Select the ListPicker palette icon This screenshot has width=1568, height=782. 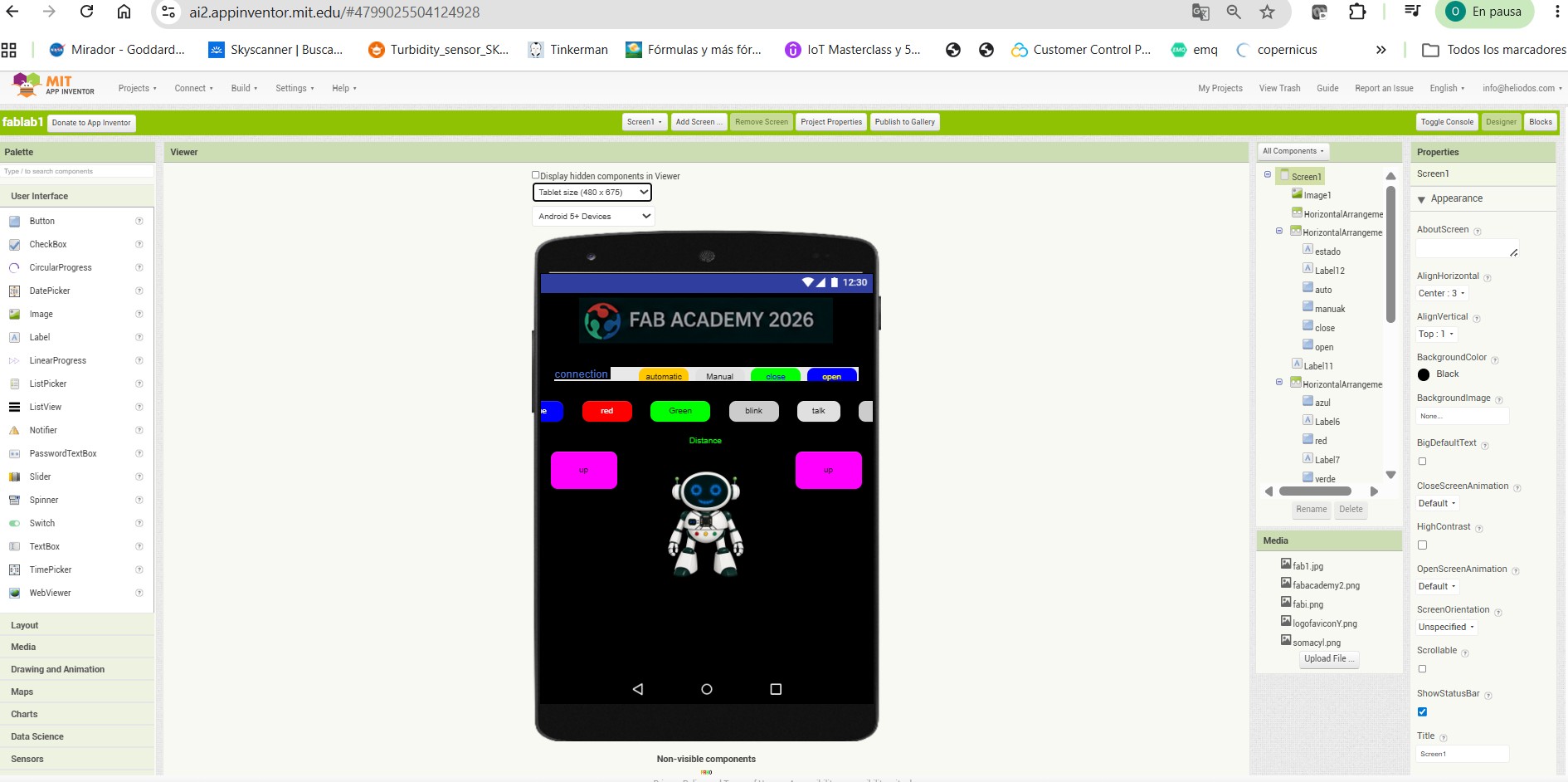point(14,384)
